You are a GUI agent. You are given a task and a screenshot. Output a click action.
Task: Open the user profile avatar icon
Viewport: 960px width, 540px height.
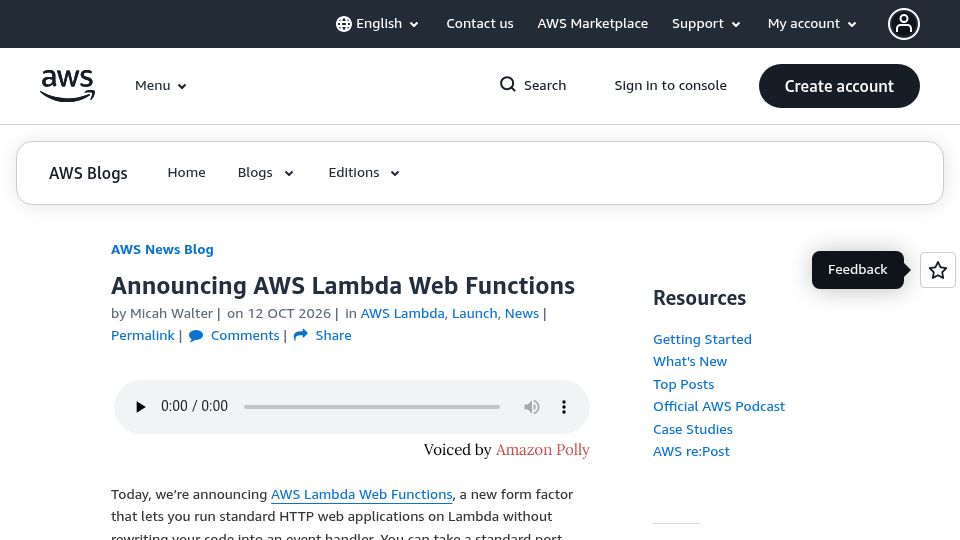point(904,24)
